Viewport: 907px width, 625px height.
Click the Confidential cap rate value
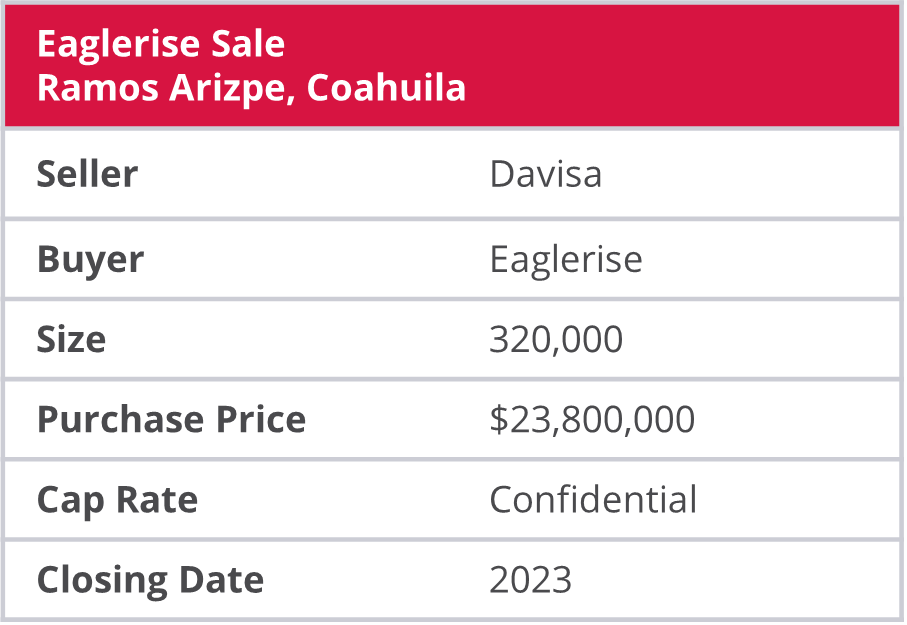pyautogui.click(x=592, y=499)
